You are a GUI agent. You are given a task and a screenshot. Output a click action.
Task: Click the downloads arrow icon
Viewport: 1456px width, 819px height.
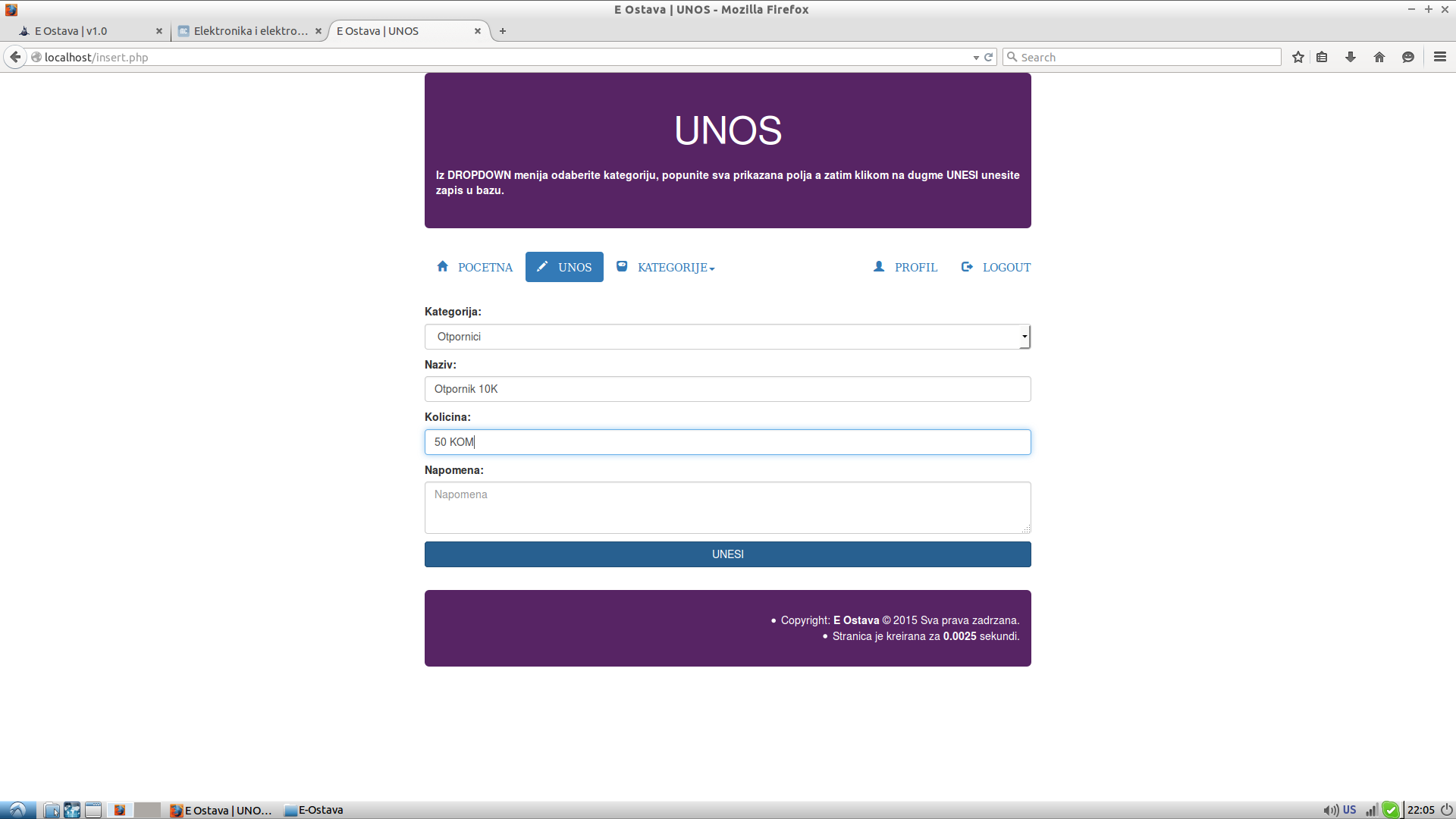[x=1351, y=57]
